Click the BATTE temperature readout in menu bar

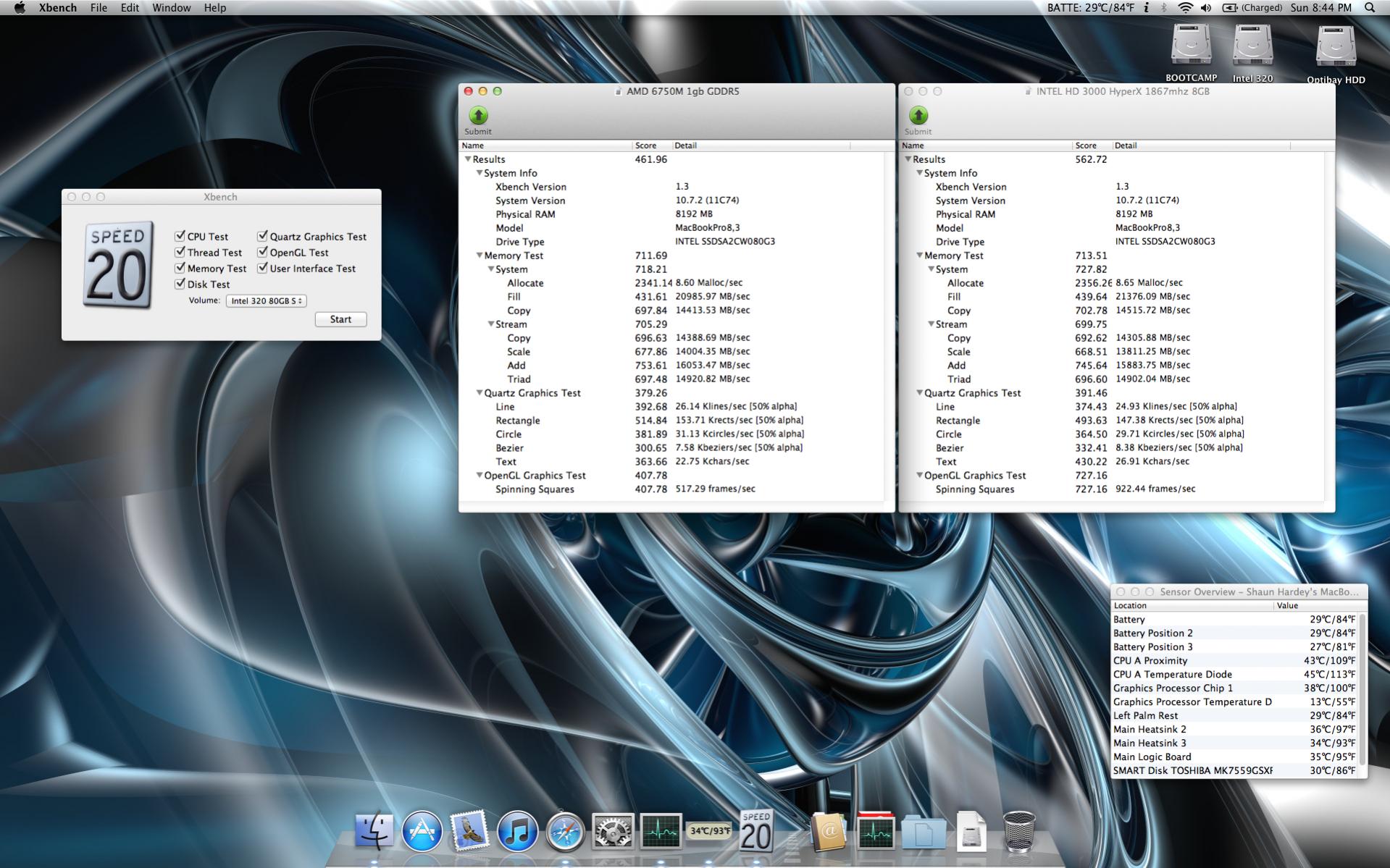pyautogui.click(x=1090, y=7)
